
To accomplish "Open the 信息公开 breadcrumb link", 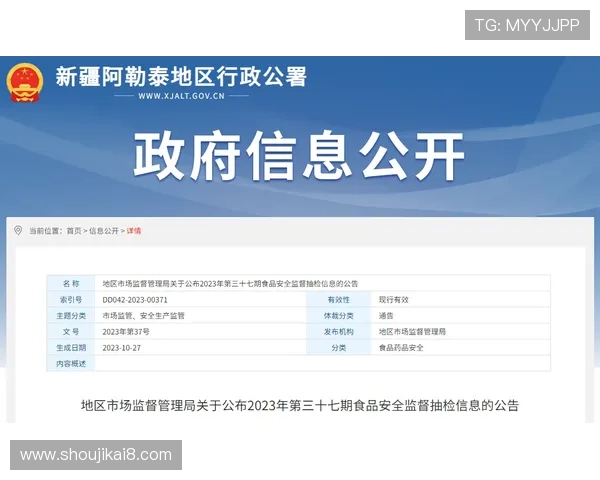I will 104,231.
